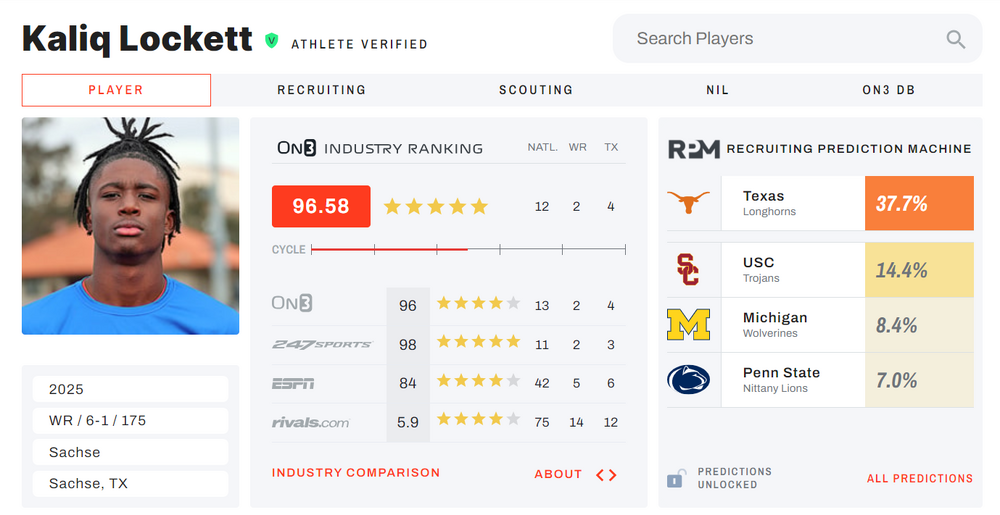
Task: Click the Search Players input field
Action: tap(780, 39)
